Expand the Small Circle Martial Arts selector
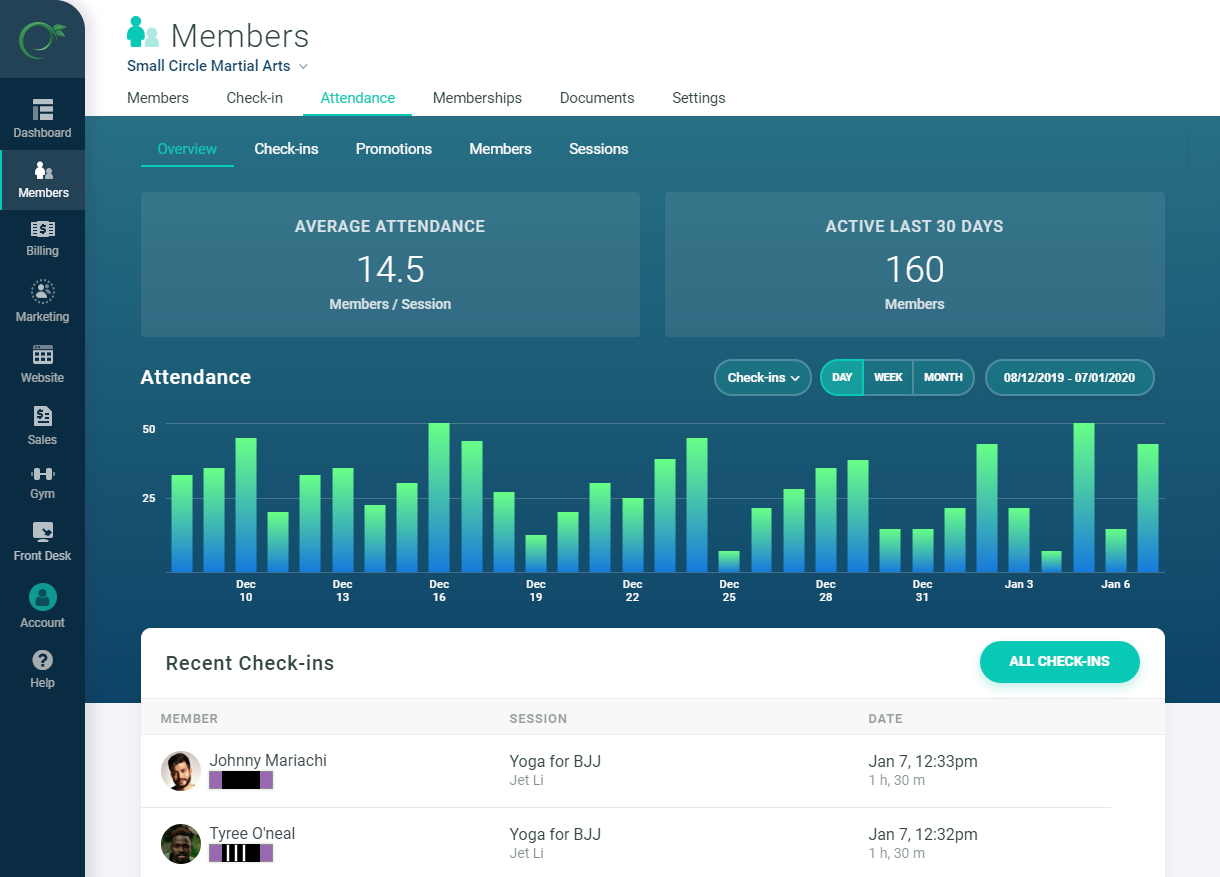The height and width of the screenshot is (877, 1220). [x=217, y=65]
